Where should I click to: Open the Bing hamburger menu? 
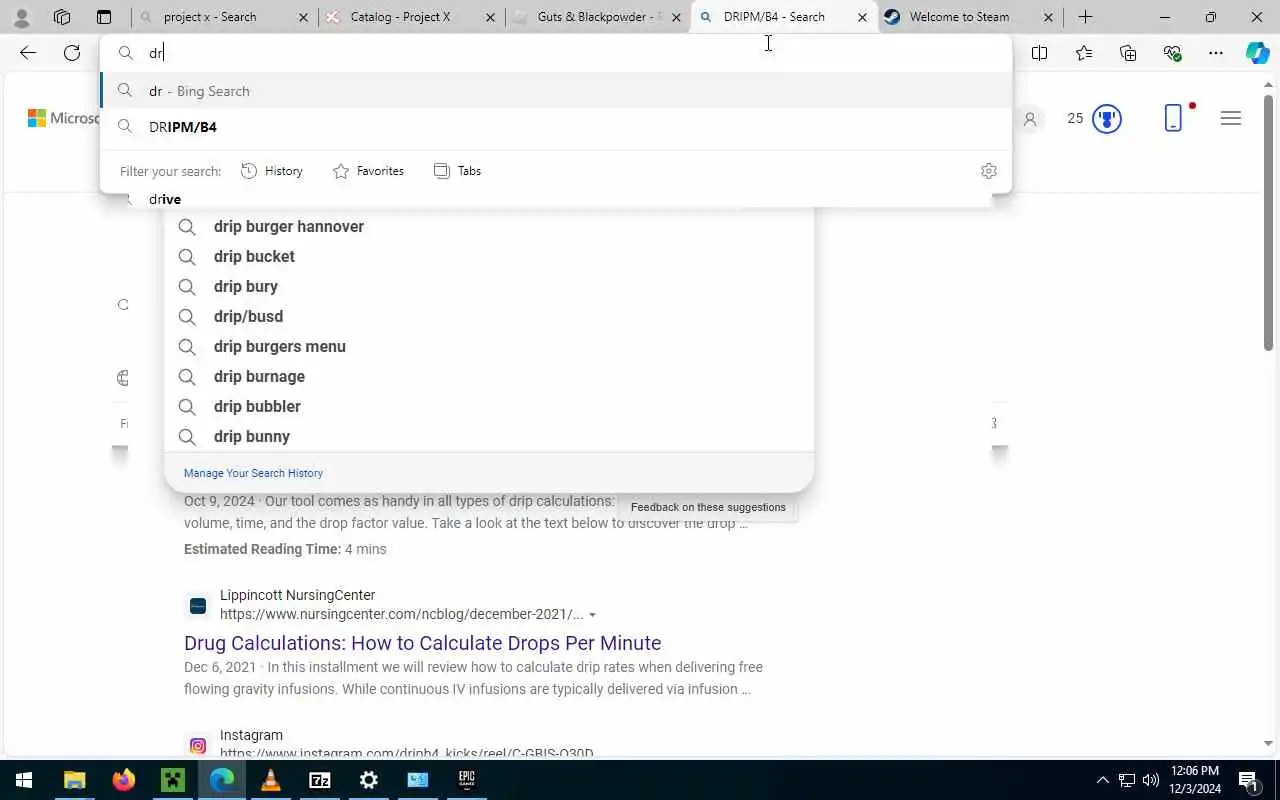(1231, 119)
